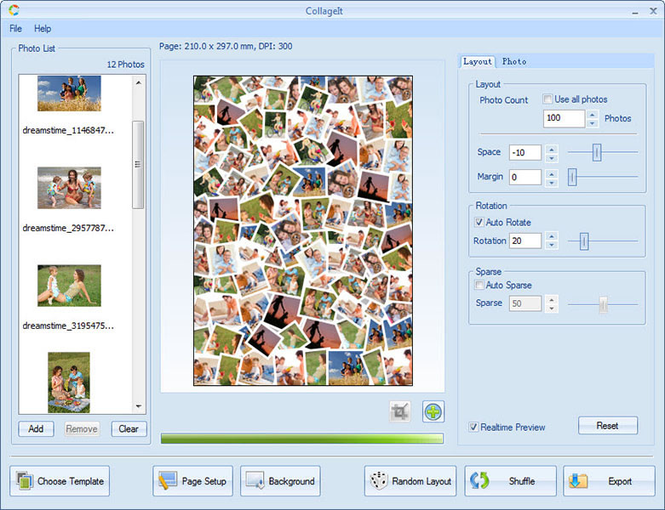
Task: Increase Margin value with up arrow
Action: click(551, 173)
